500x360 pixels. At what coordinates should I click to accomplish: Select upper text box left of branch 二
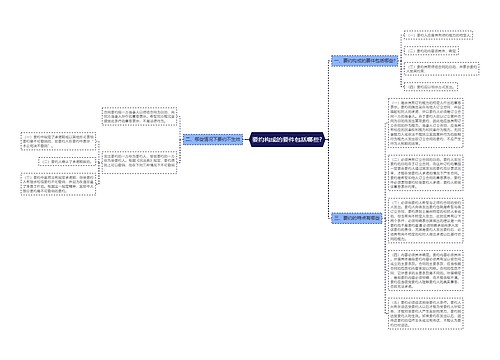coord(139,116)
